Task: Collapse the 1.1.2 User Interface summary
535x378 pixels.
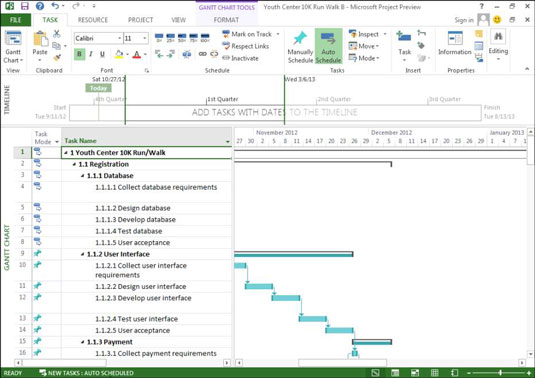Action: 82,254
